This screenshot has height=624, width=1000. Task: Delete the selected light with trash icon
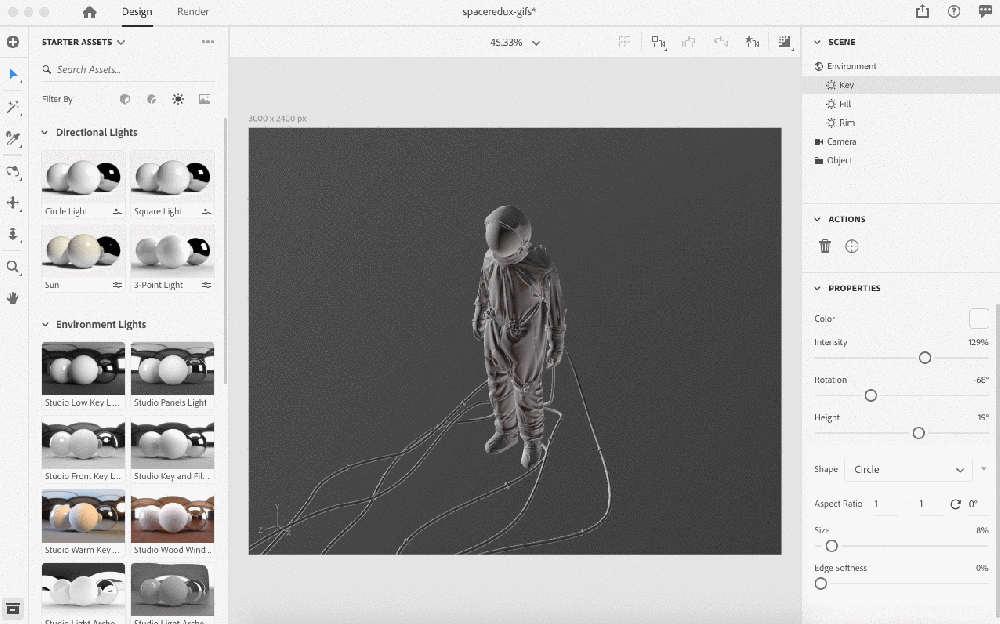(825, 246)
